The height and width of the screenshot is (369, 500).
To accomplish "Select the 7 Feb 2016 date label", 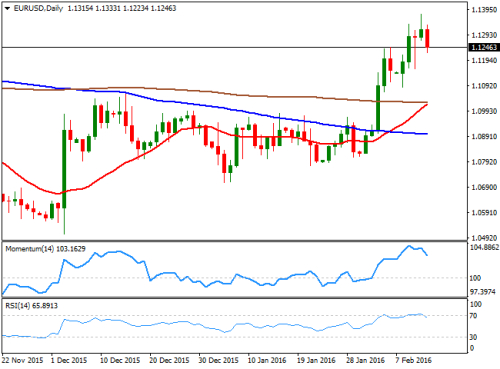I will click(x=414, y=360).
